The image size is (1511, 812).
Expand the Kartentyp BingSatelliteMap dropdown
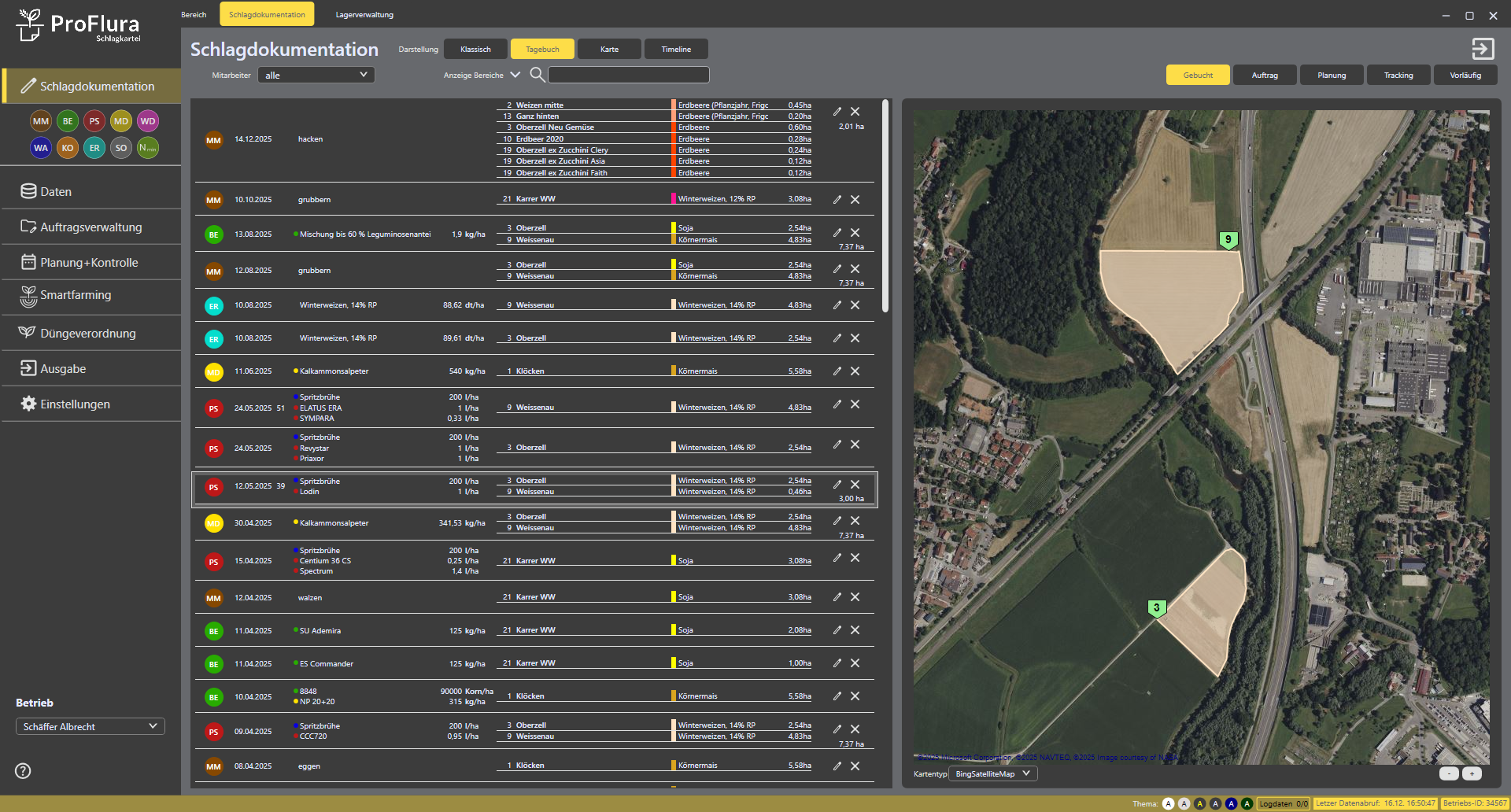[x=992, y=773]
